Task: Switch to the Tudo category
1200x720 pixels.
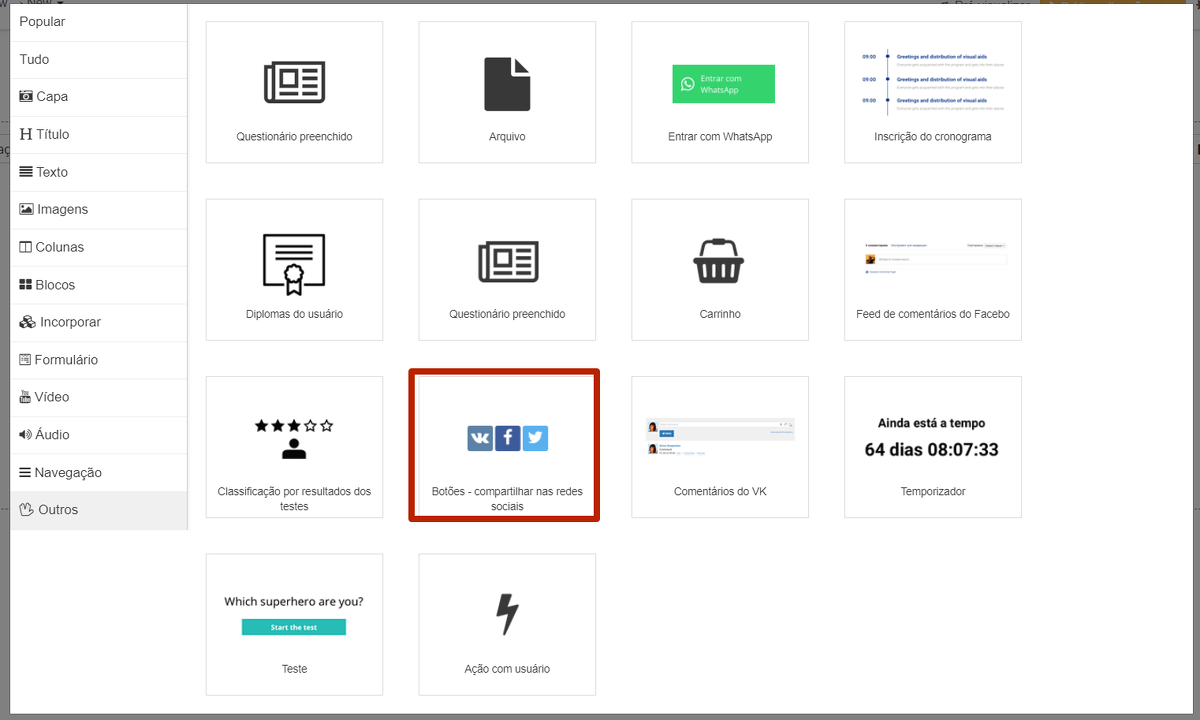Action: (x=34, y=59)
